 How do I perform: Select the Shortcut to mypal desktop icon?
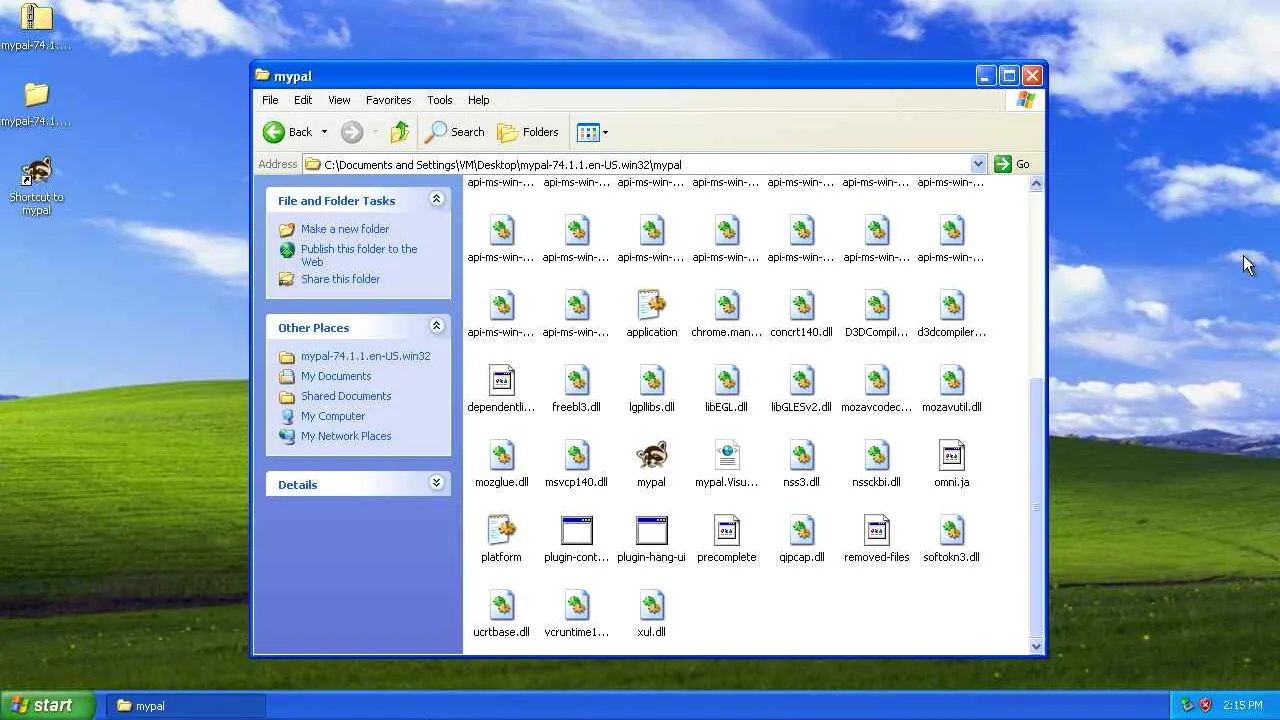point(36,172)
